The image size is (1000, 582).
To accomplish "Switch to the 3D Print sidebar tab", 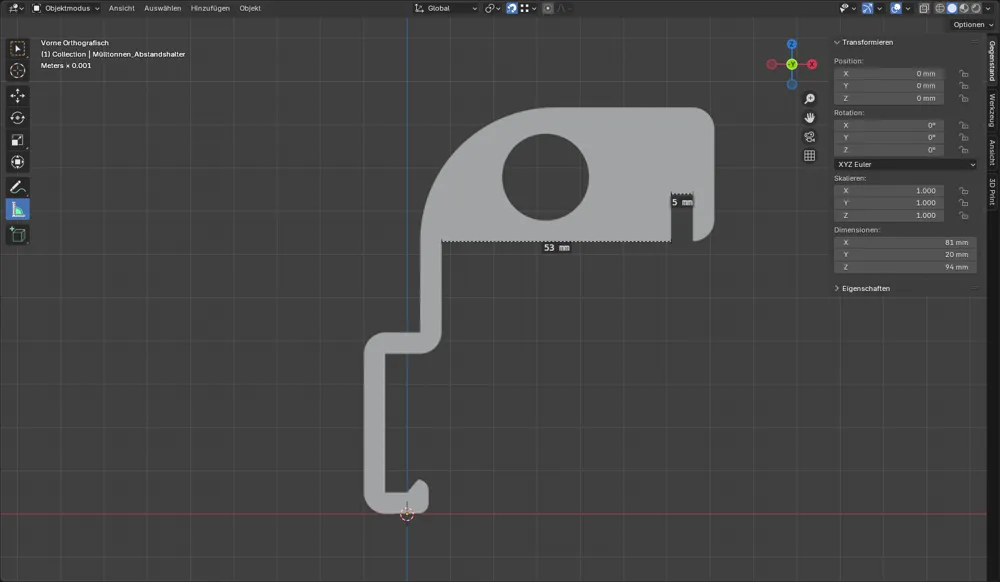I will click(992, 192).
